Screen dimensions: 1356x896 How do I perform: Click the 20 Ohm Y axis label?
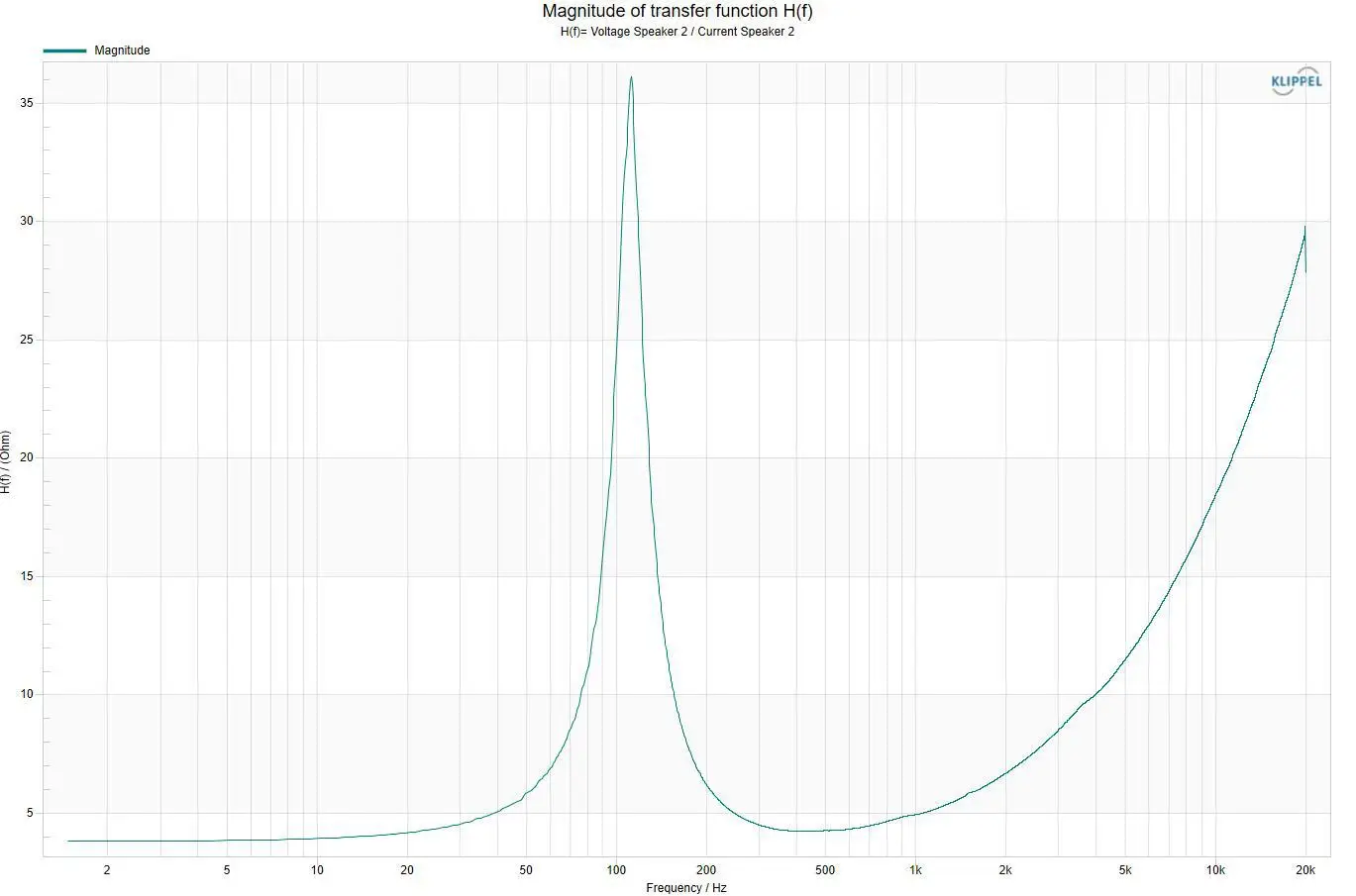pos(27,457)
